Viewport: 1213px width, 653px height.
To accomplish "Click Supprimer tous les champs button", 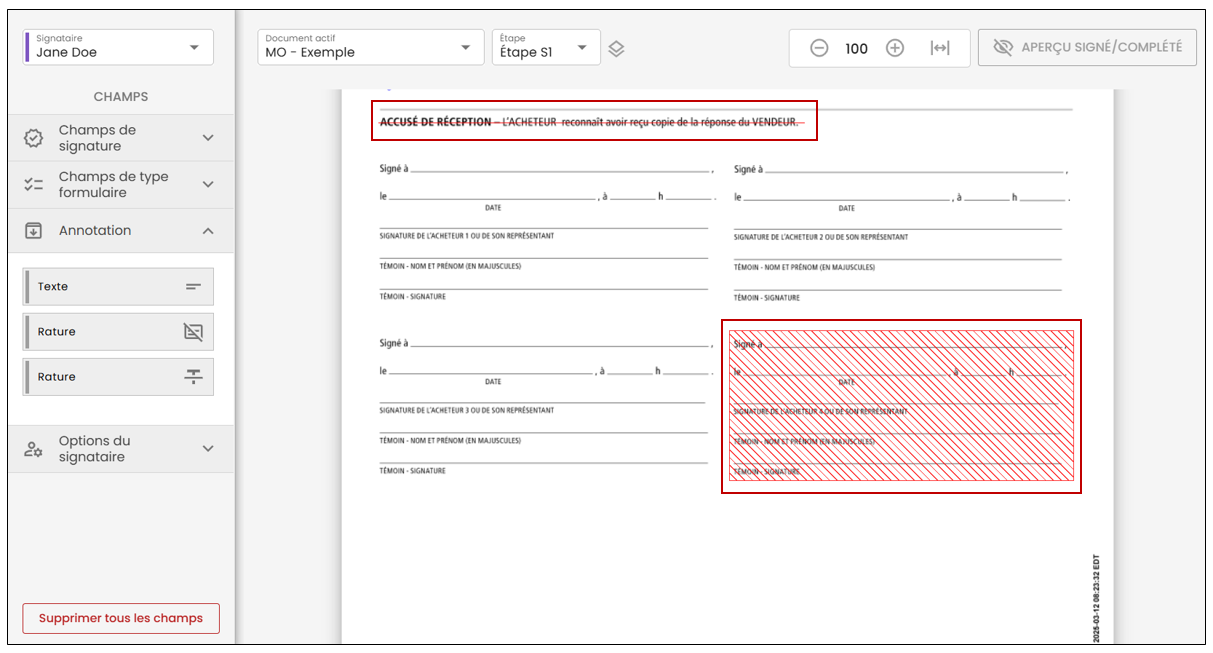I will point(121,618).
